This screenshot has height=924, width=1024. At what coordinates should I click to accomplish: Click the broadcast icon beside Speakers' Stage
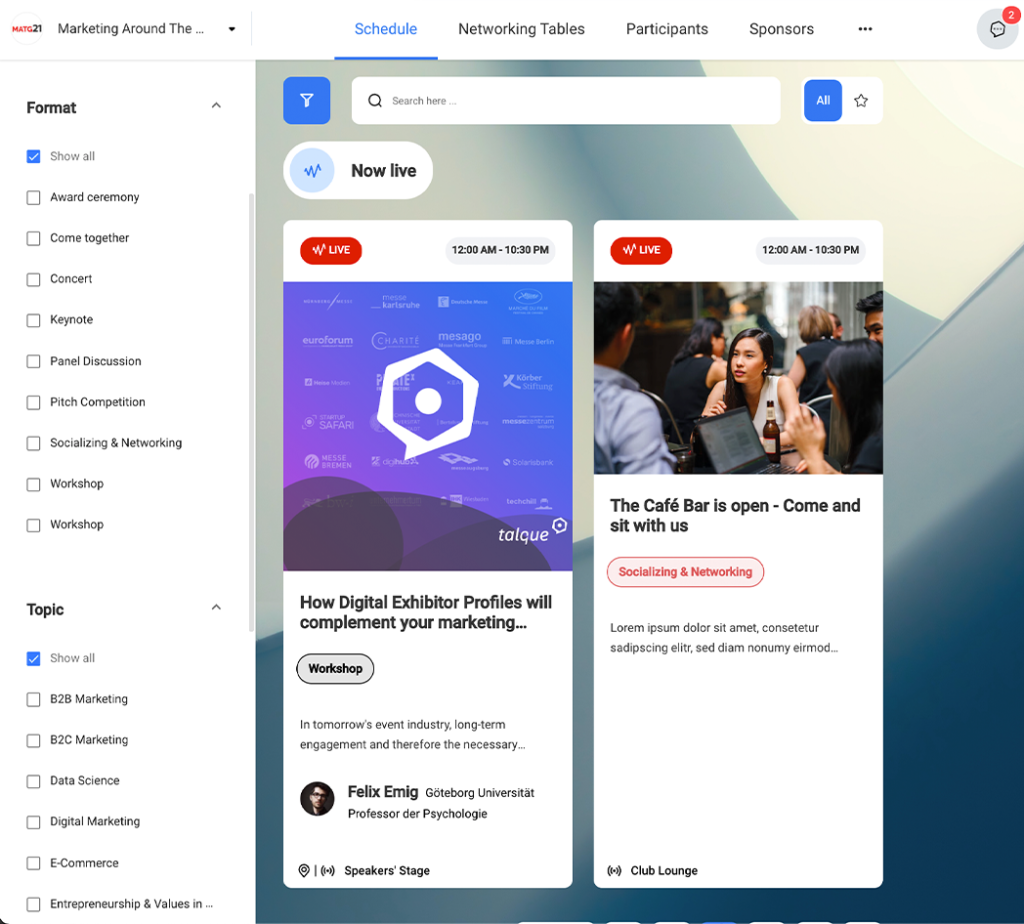[x=328, y=870]
